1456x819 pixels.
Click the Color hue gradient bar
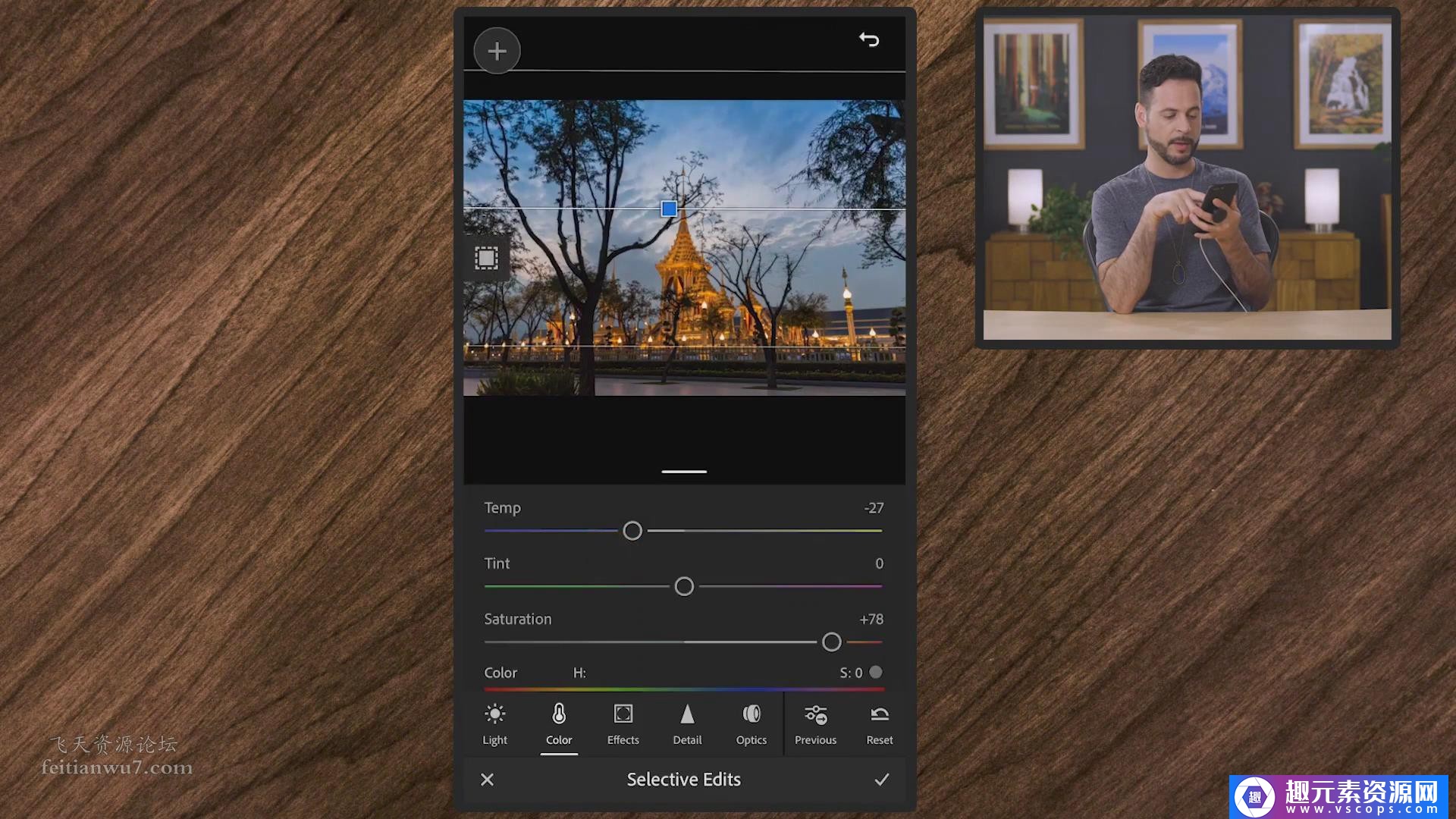click(682, 689)
